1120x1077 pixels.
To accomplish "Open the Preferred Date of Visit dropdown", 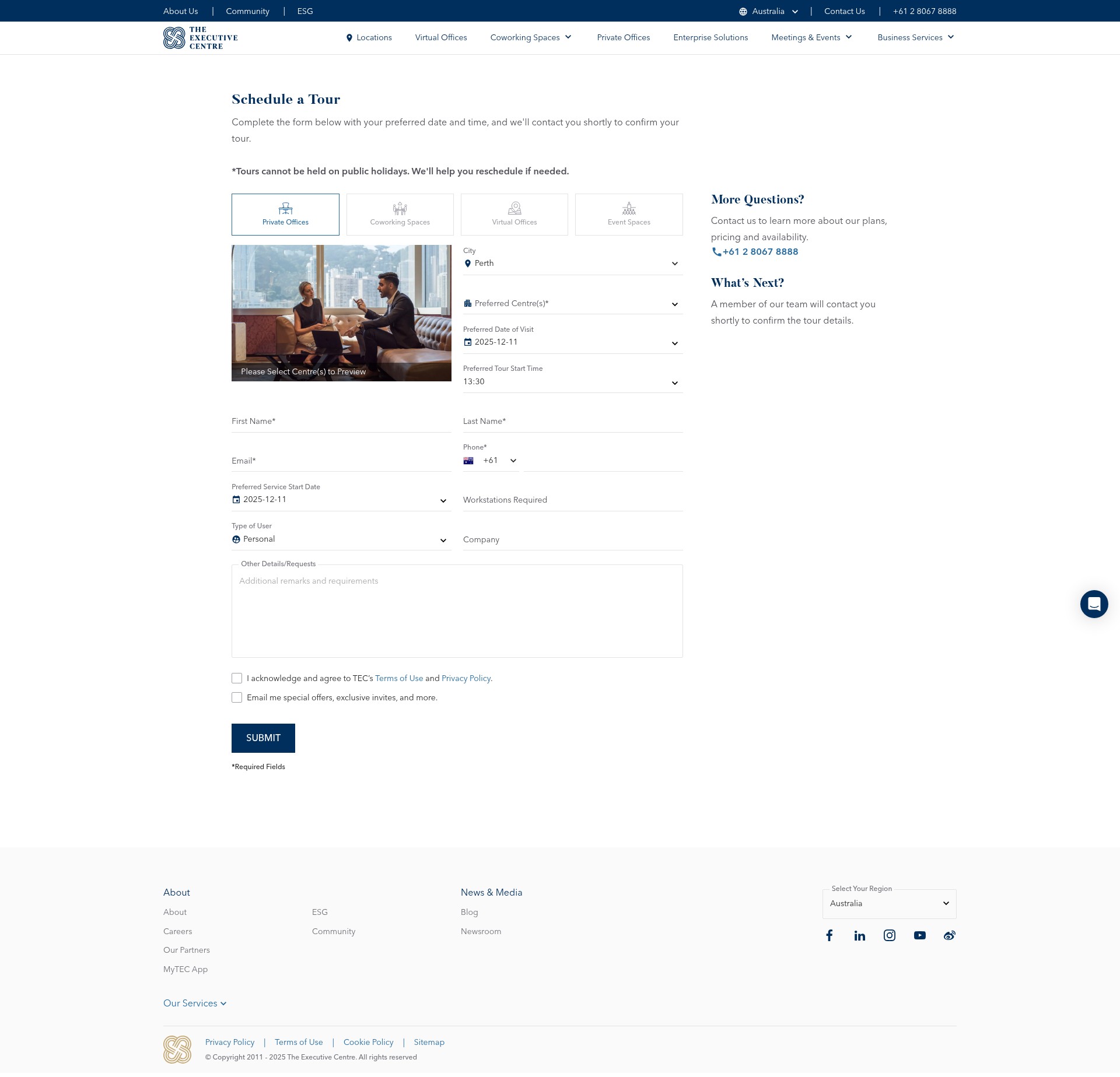I will (573, 342).
